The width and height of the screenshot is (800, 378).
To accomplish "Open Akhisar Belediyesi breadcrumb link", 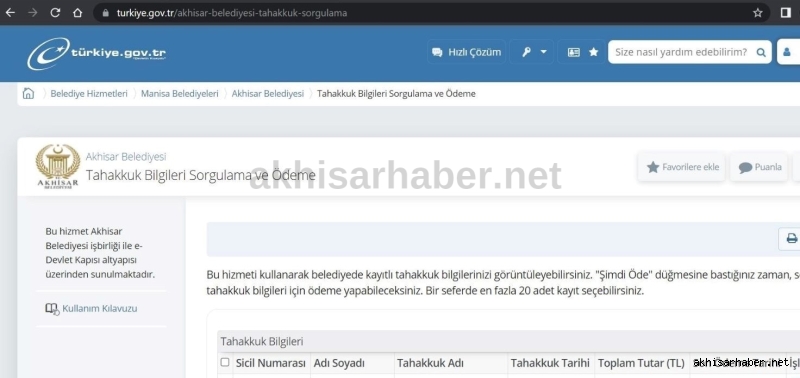I will (x=267, y=93).
